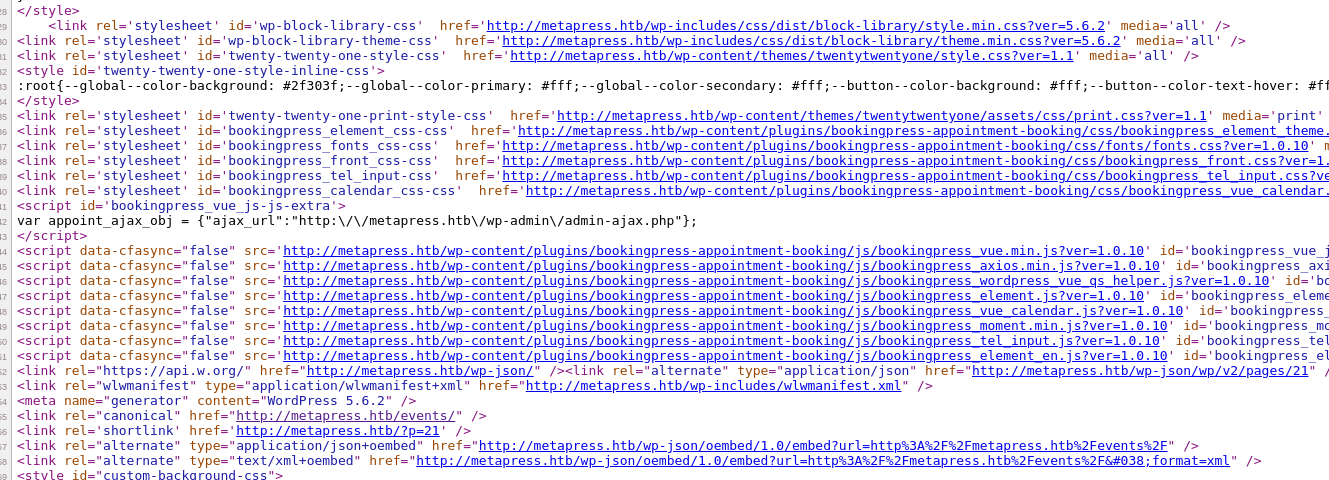This screenshot has width=1329, height=480.
Task: Open the wp-json/wp/v2/pages/21 link
Action: 1140,371
